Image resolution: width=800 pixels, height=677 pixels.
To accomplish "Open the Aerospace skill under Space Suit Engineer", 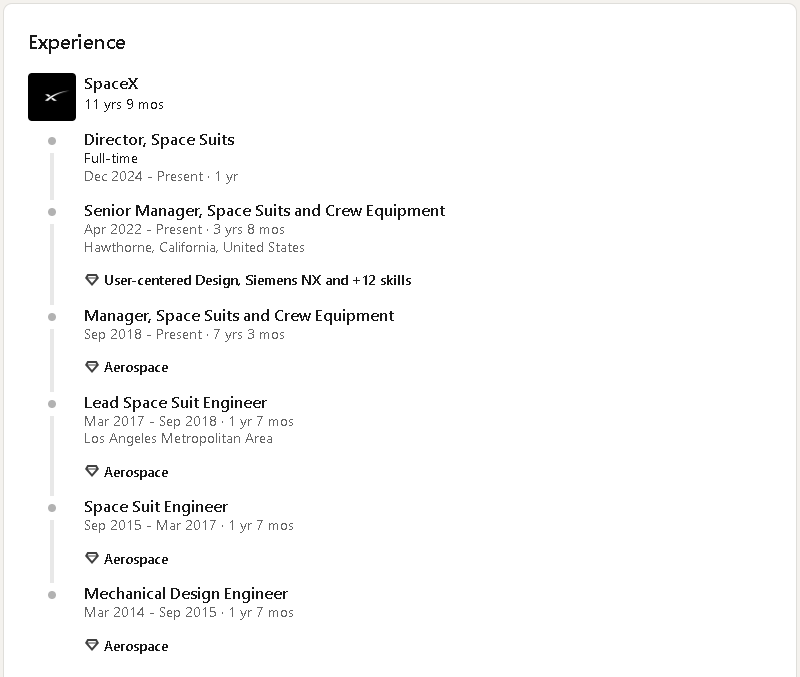I will coord(136,559).
